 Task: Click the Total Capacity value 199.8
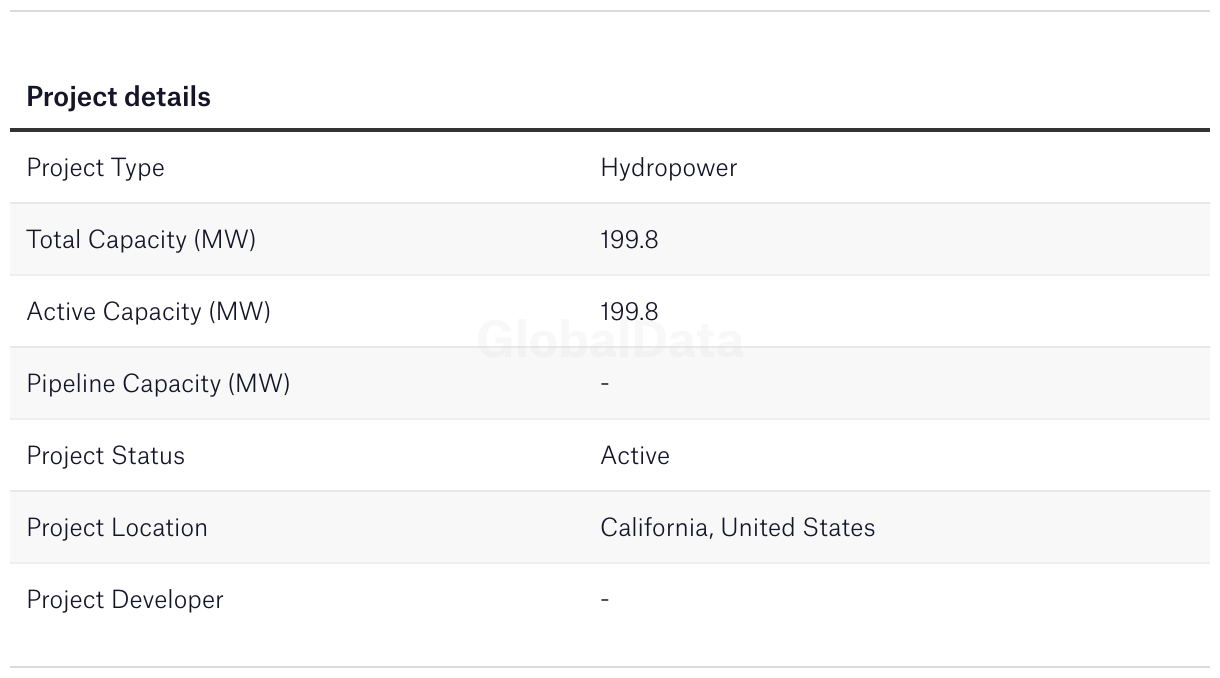629,240
